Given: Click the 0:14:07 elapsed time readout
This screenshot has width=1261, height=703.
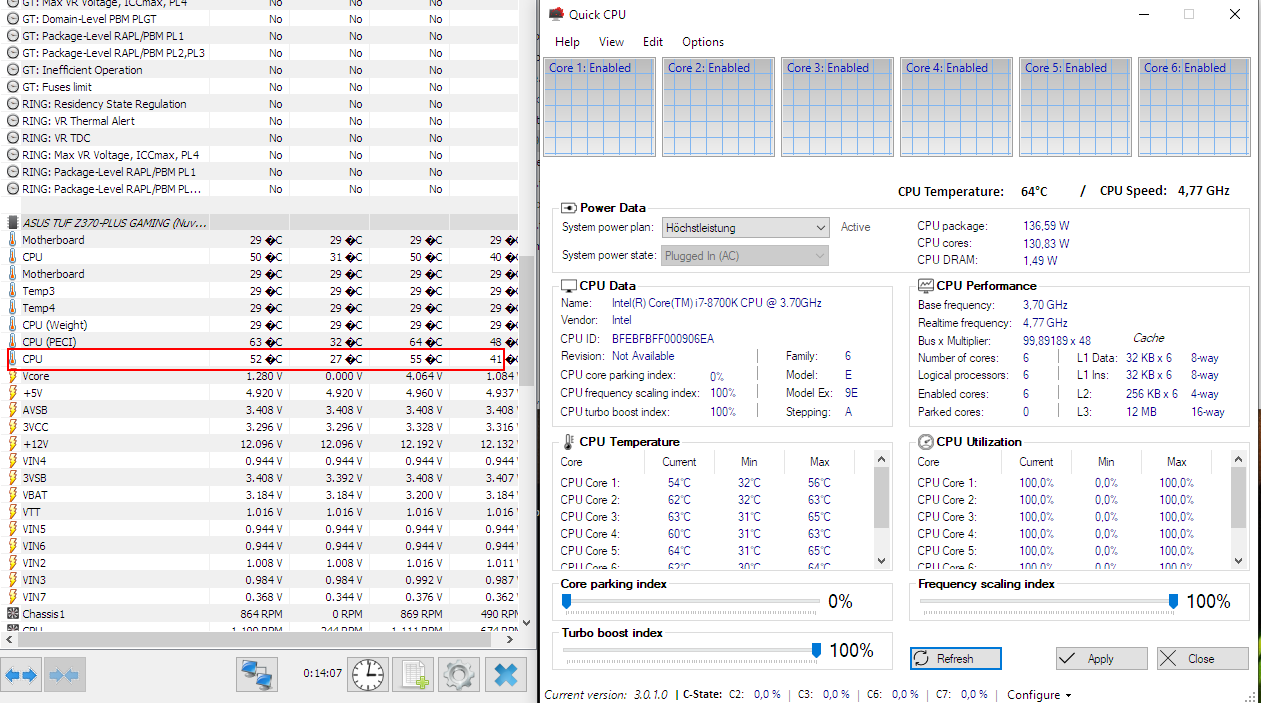Looking at the screenshot, I should click(x=322, y=674).
